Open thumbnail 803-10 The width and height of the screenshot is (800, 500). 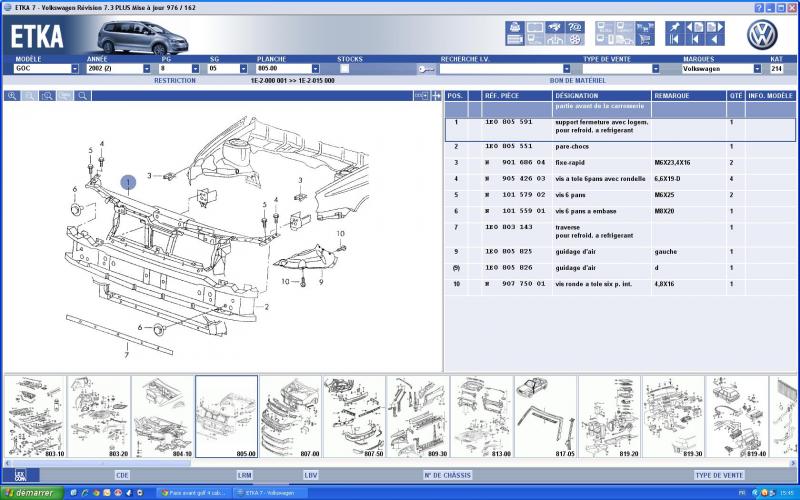tap(35, 416)
